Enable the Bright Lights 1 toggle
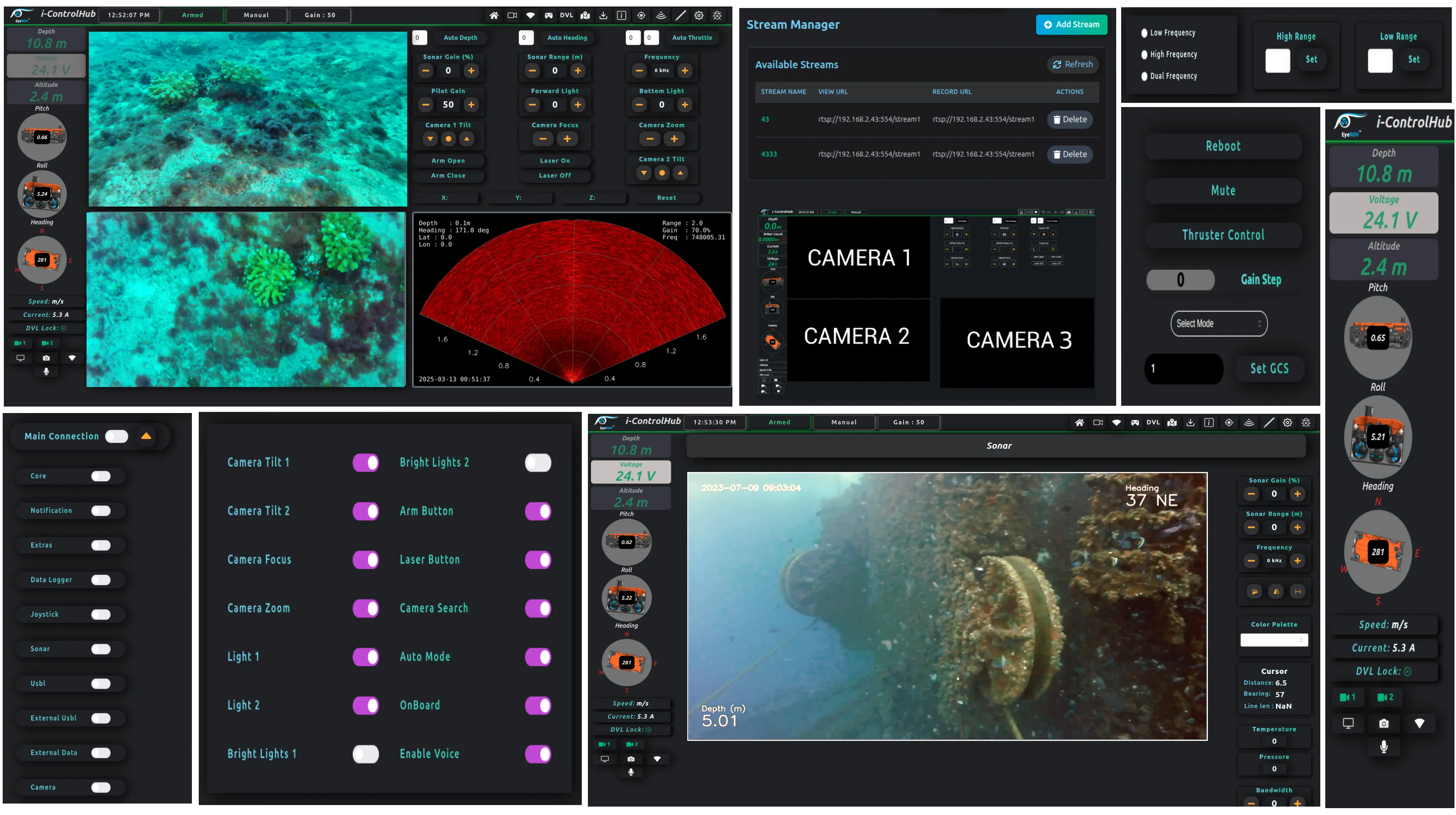 [x=366, y=754]
